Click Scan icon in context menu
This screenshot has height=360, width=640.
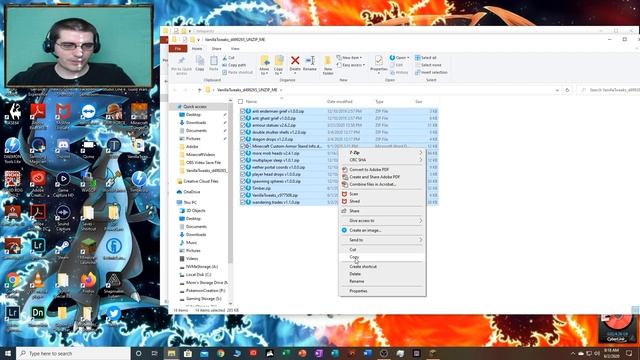coord(344,194)
